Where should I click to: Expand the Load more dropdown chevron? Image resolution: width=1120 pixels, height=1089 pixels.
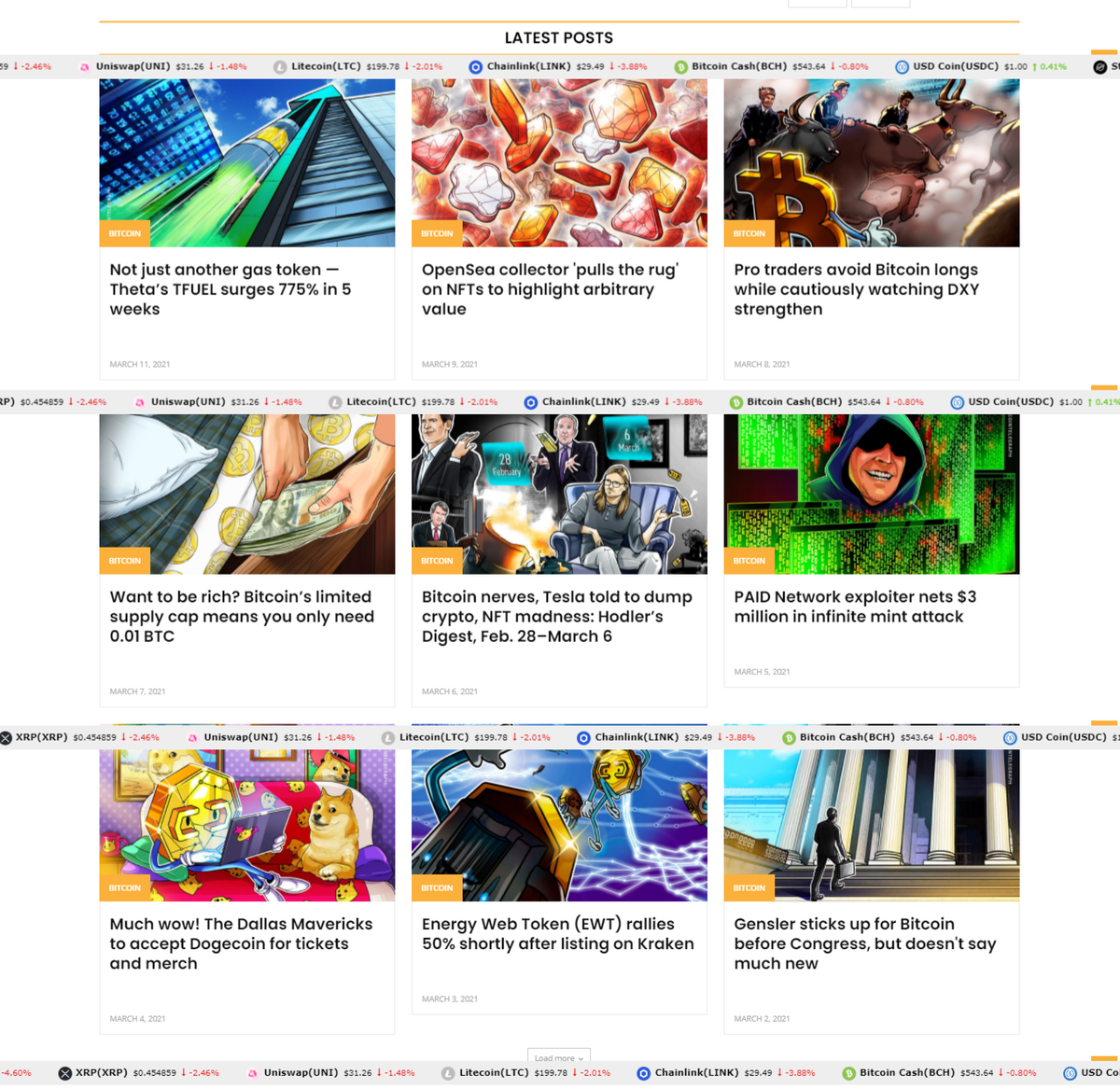[580, 1058]
